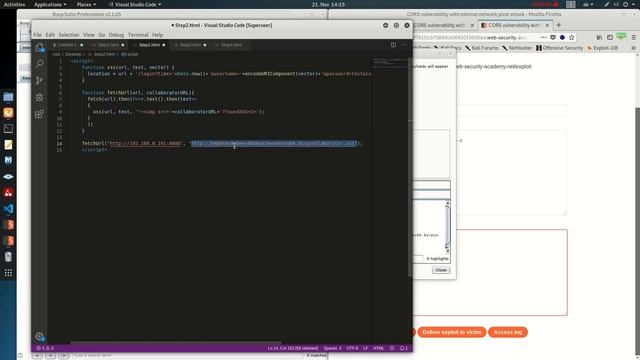Screen dimensions: 640x360
Task: Click Deliver exploit to victim button
Action: click(451, 332)
